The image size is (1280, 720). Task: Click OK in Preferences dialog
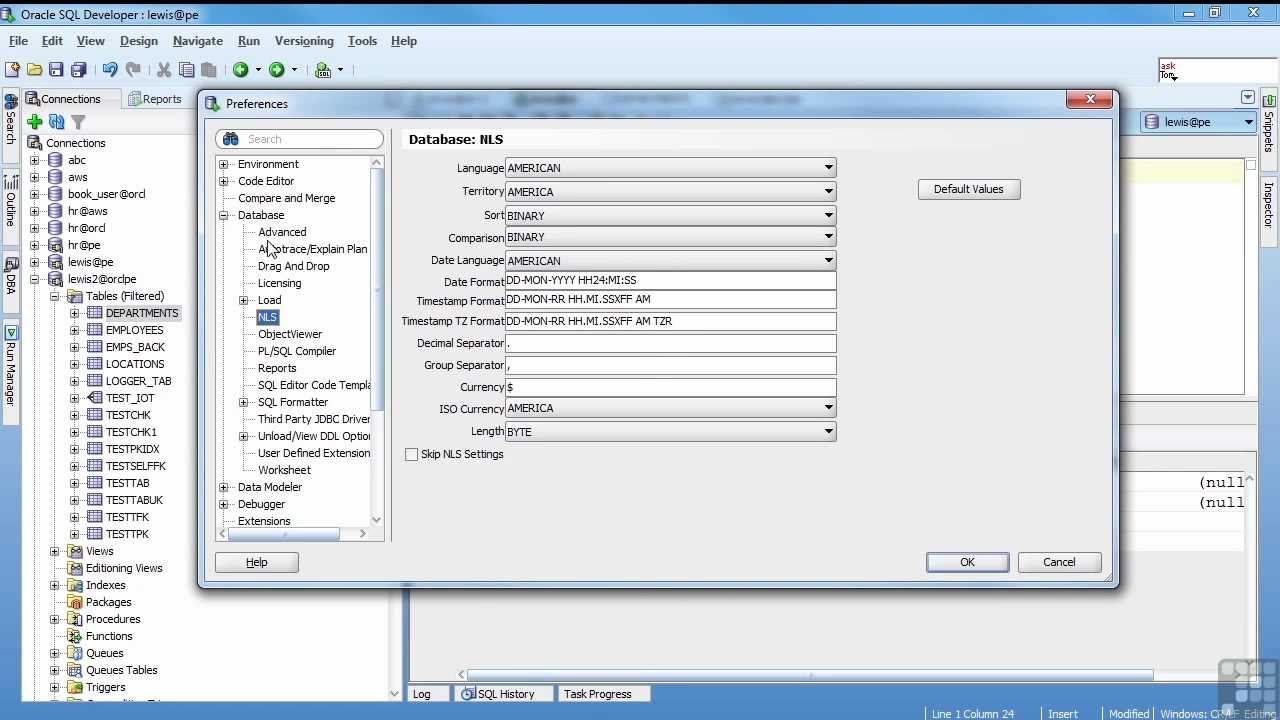click(967, 562)
